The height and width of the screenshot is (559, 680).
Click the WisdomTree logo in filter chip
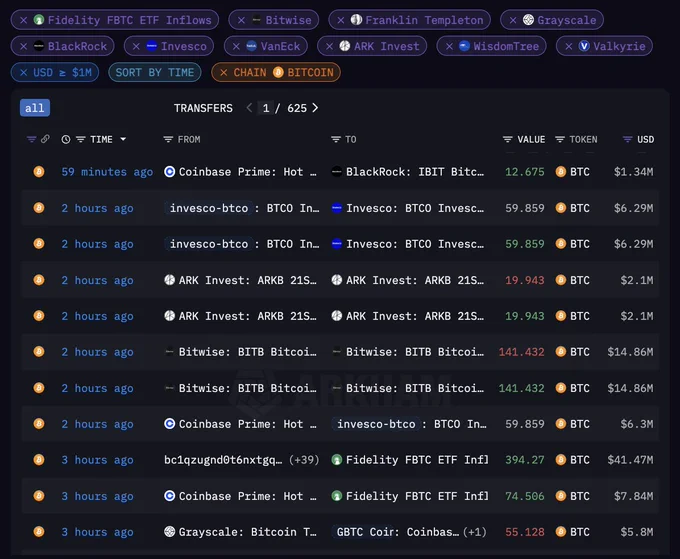click(x=464, y=46)
